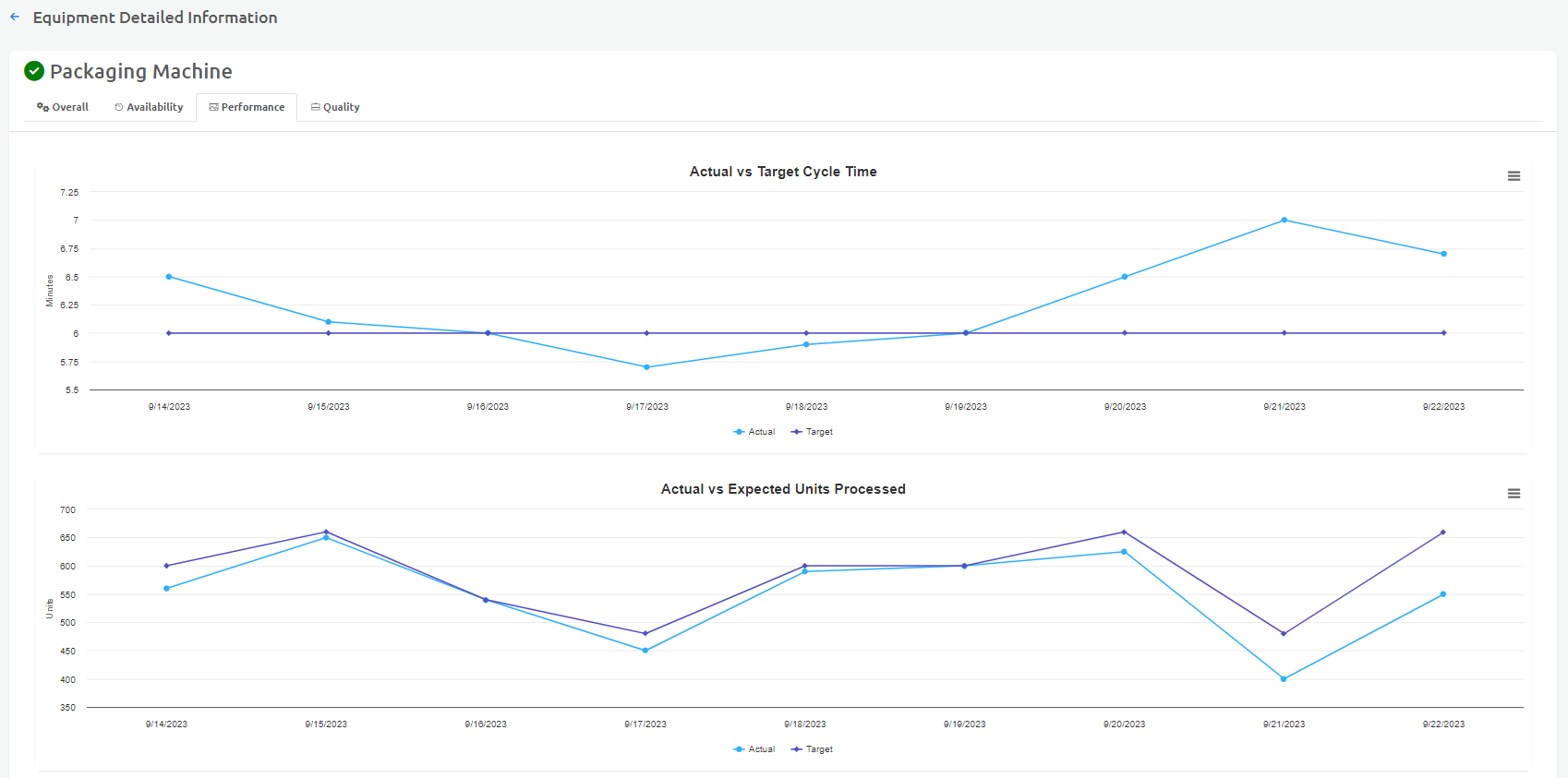Screen dimensions: 1568x778
Task: Click the 9/17/2023 Actual units point
Action: [645, 651]
